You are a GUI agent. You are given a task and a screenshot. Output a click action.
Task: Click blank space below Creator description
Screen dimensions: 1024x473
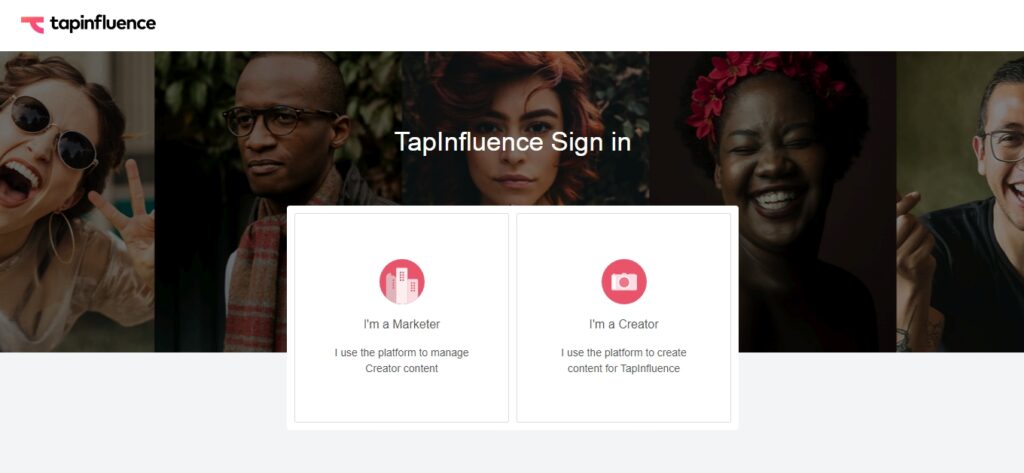(x=624, y=400)
